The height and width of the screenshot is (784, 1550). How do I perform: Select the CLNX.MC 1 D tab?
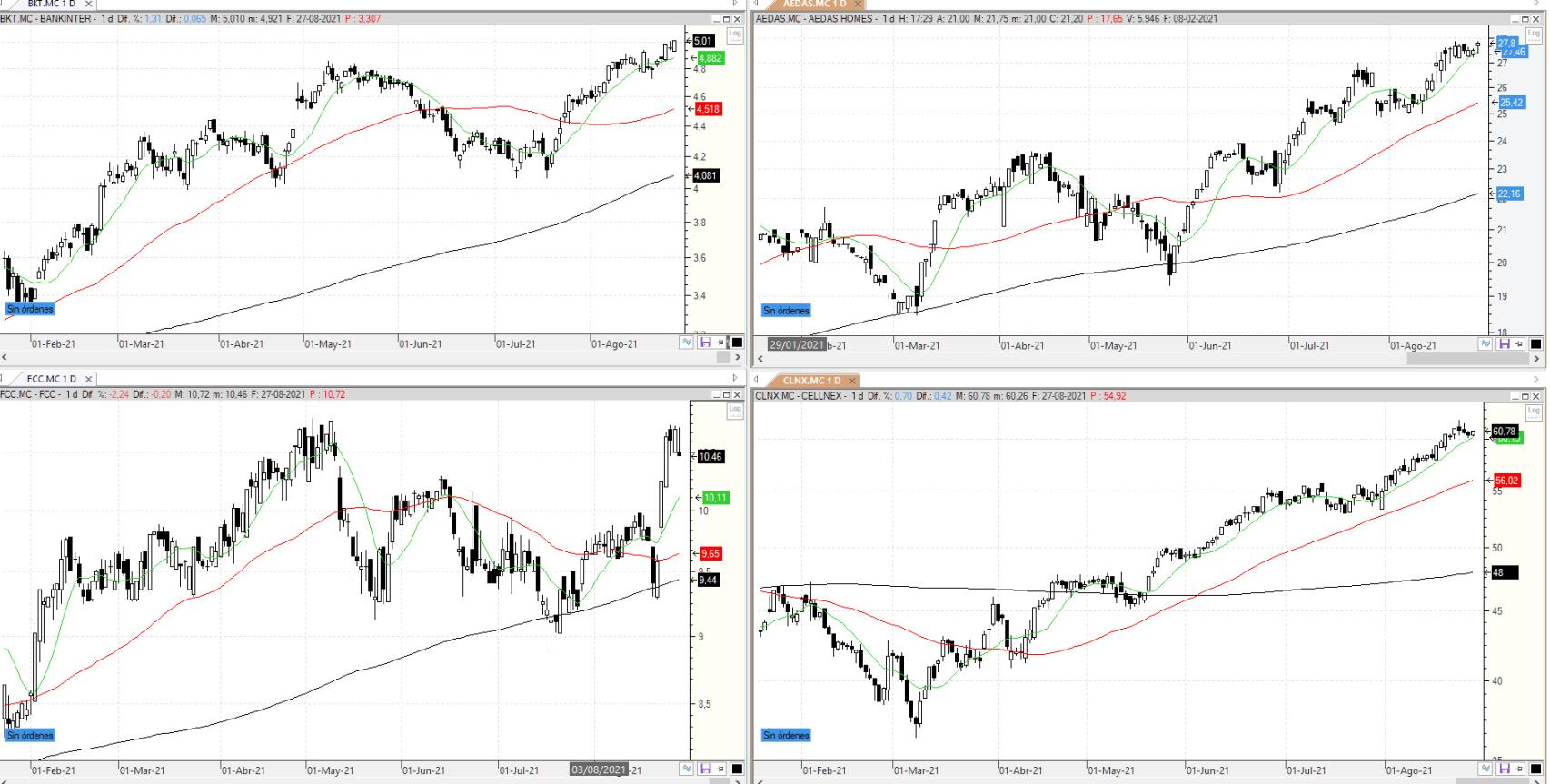coord(810,380)
